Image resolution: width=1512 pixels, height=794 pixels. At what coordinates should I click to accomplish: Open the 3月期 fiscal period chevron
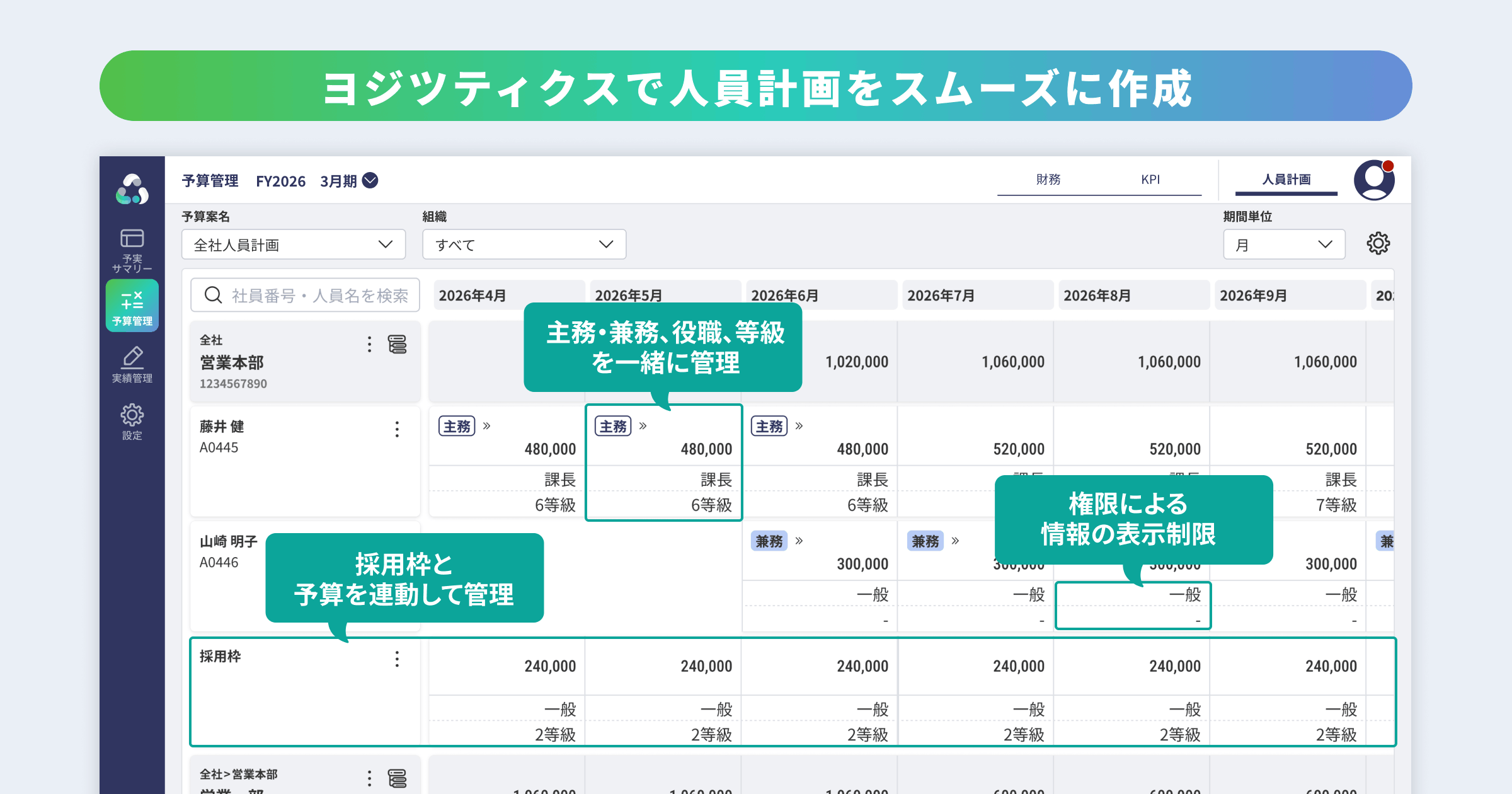tap(369, 181)
